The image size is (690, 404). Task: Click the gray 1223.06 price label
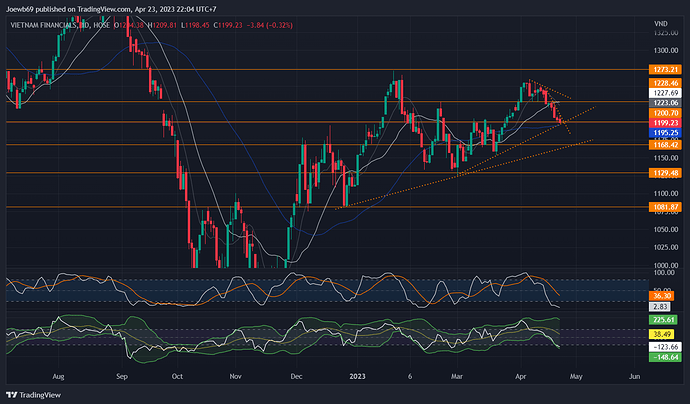(x=665, y=103)
